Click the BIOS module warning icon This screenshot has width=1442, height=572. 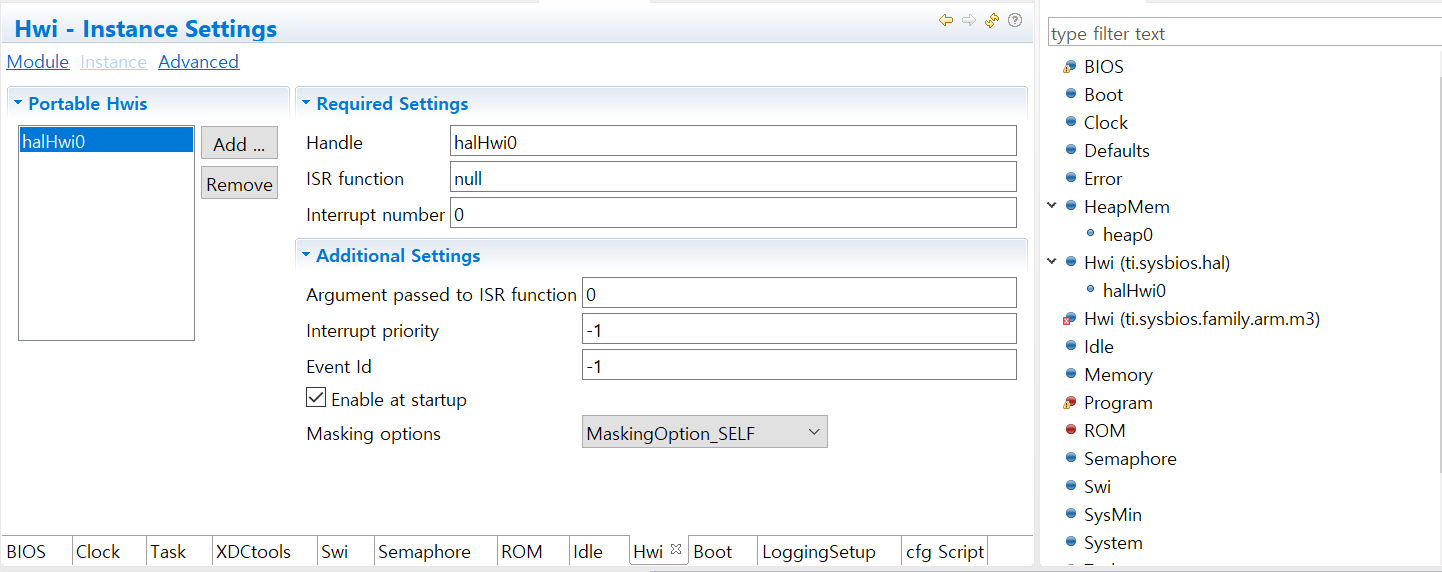[x=1070, y=67]
